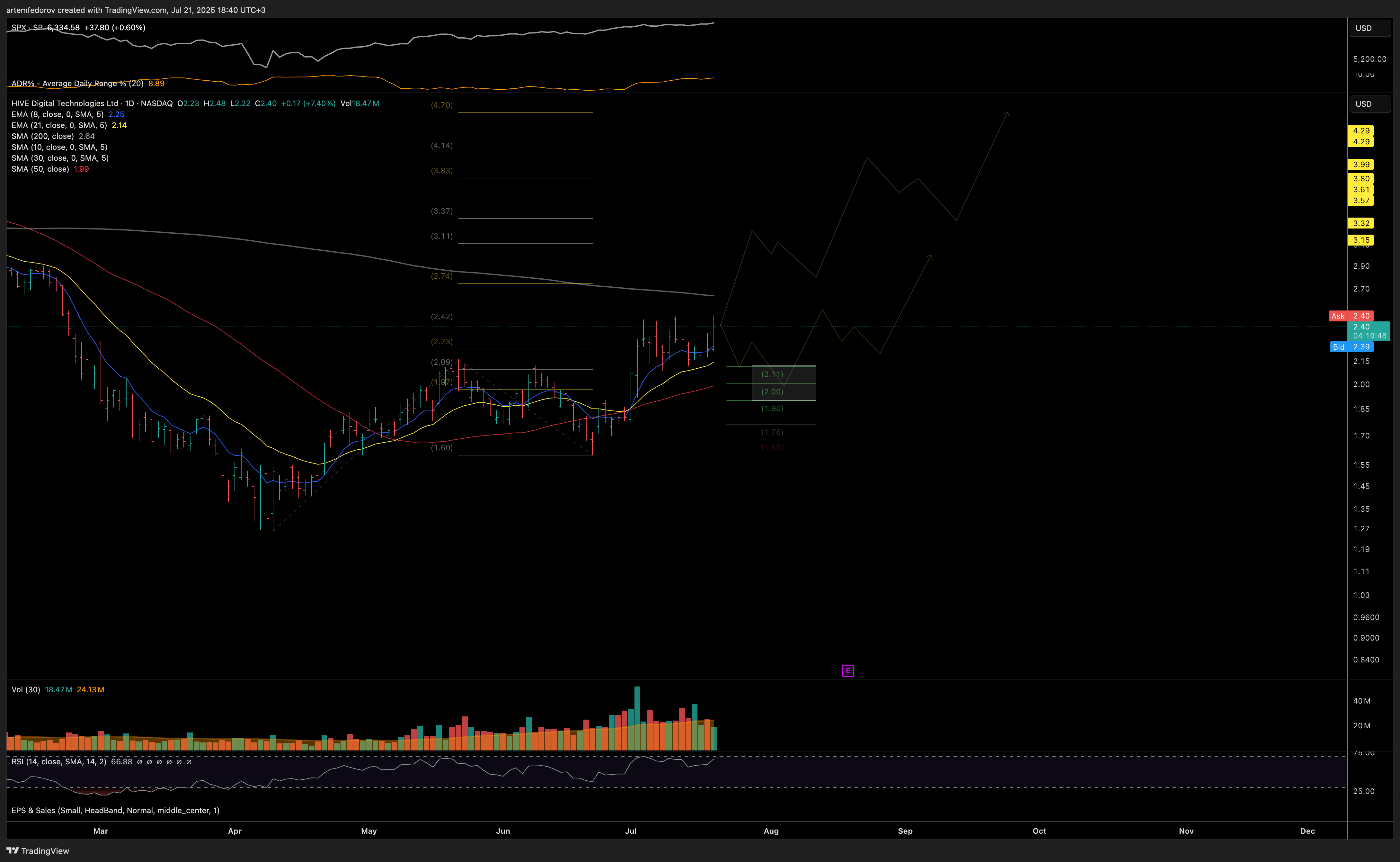Click the RSI value 66.88

tap(121, 762)
